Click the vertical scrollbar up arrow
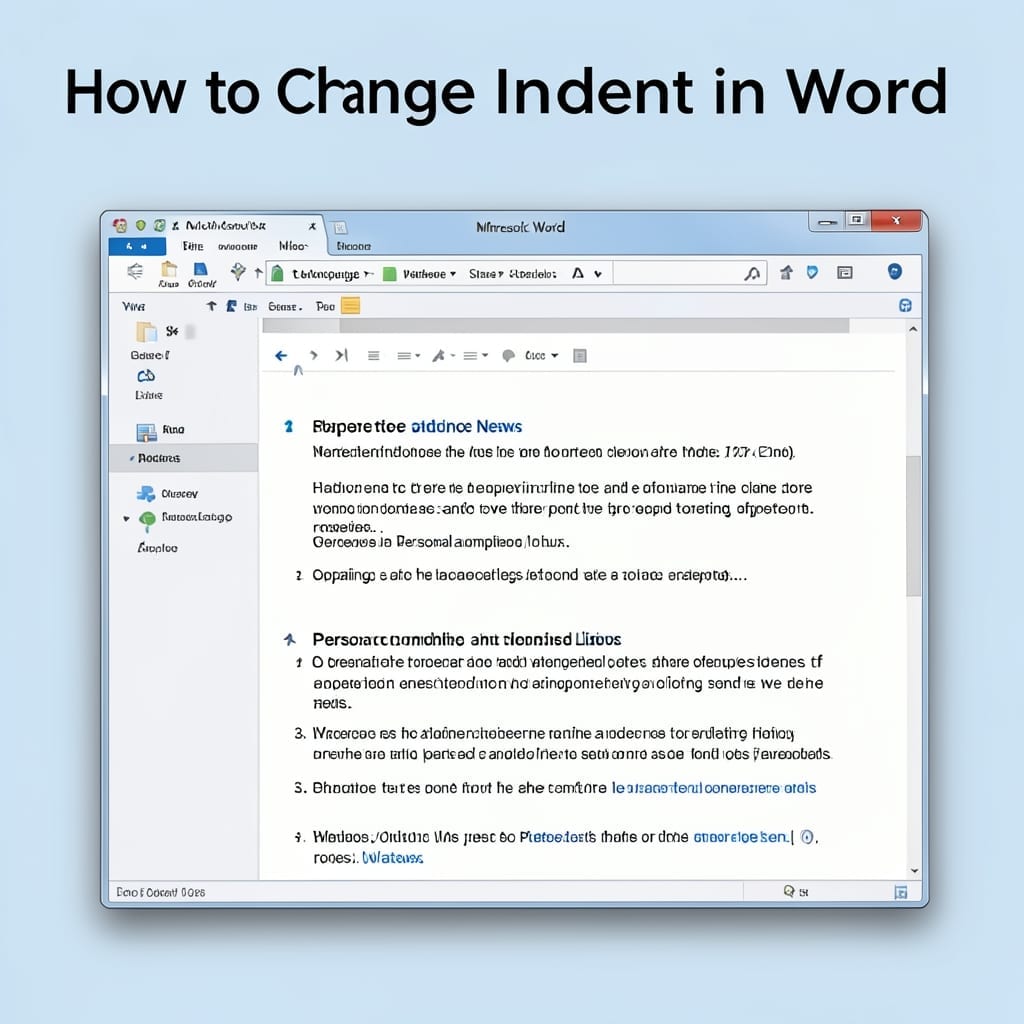The width and height of the screenshot is (1024, 1024). coord(913,329)
